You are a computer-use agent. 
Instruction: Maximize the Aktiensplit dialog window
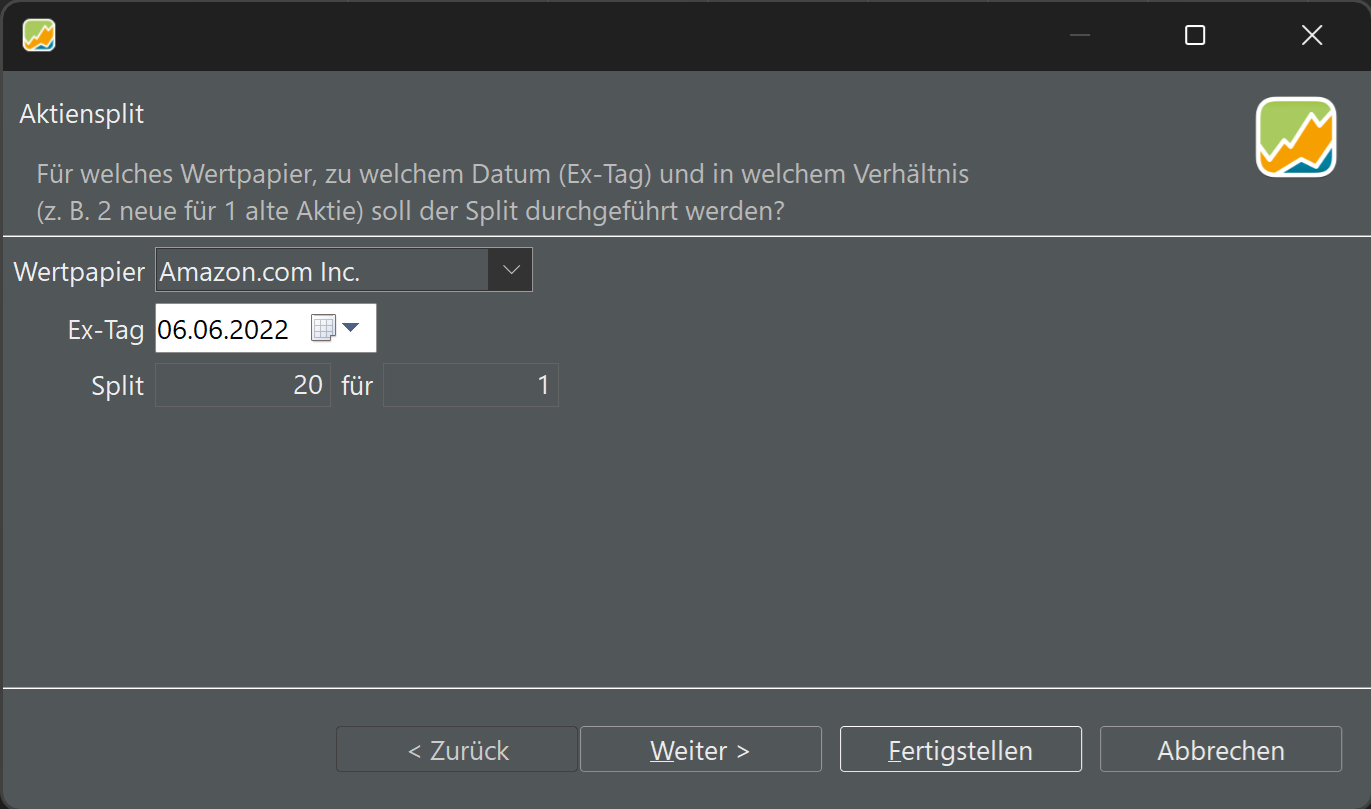1195,35
